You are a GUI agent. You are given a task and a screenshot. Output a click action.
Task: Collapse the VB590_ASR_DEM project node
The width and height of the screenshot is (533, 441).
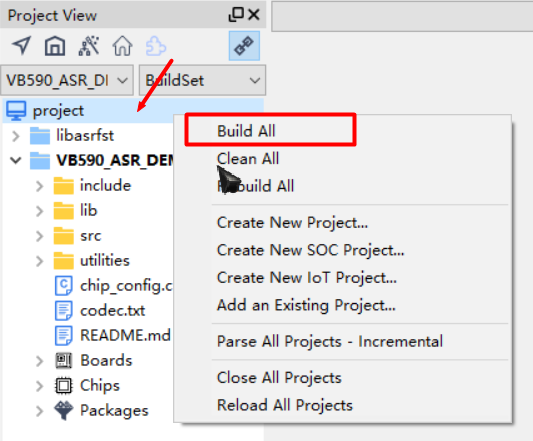[15, 160]
